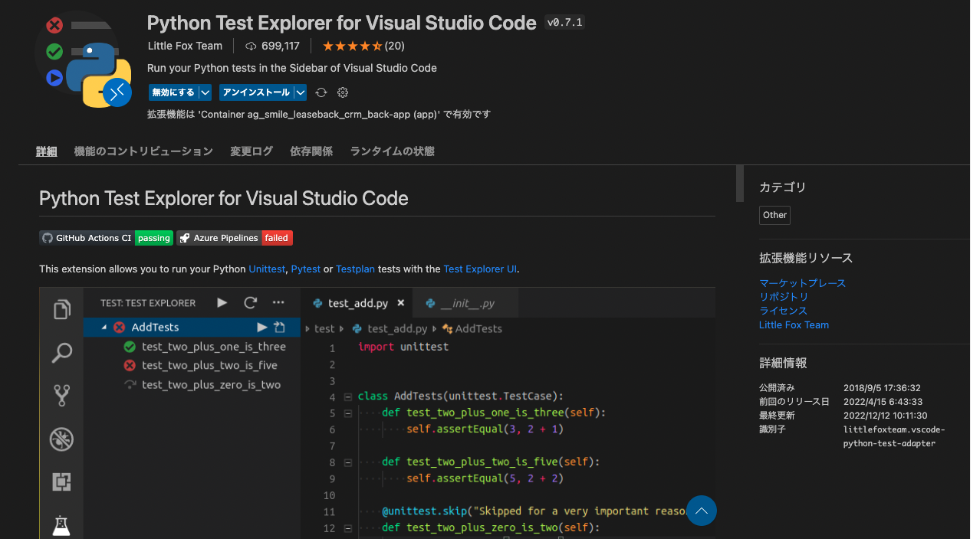Open the マーケットプレース link

click(x=802, y=283)
